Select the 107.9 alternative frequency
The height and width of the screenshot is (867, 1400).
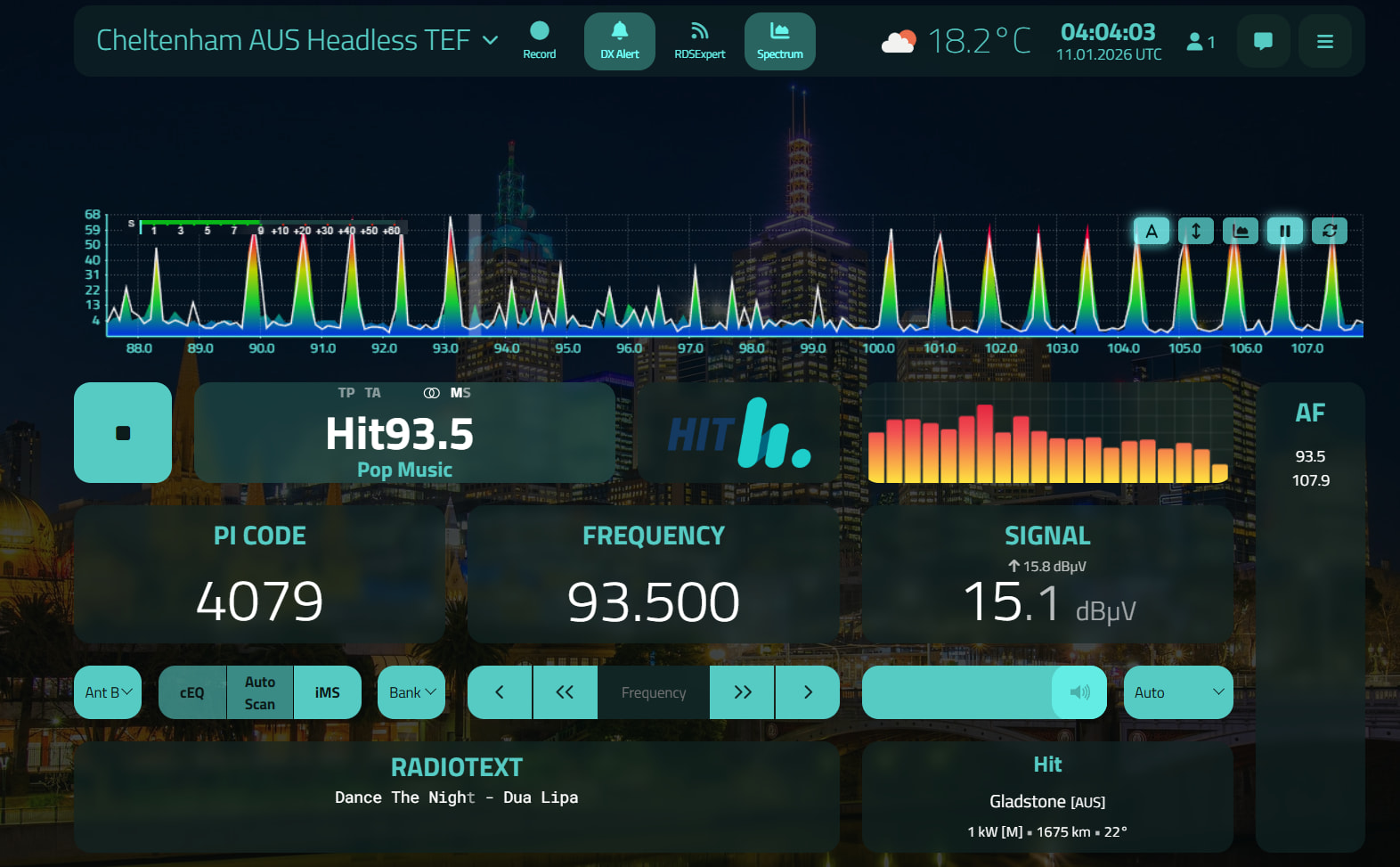pyautogui.click(x=1310, y=480)
